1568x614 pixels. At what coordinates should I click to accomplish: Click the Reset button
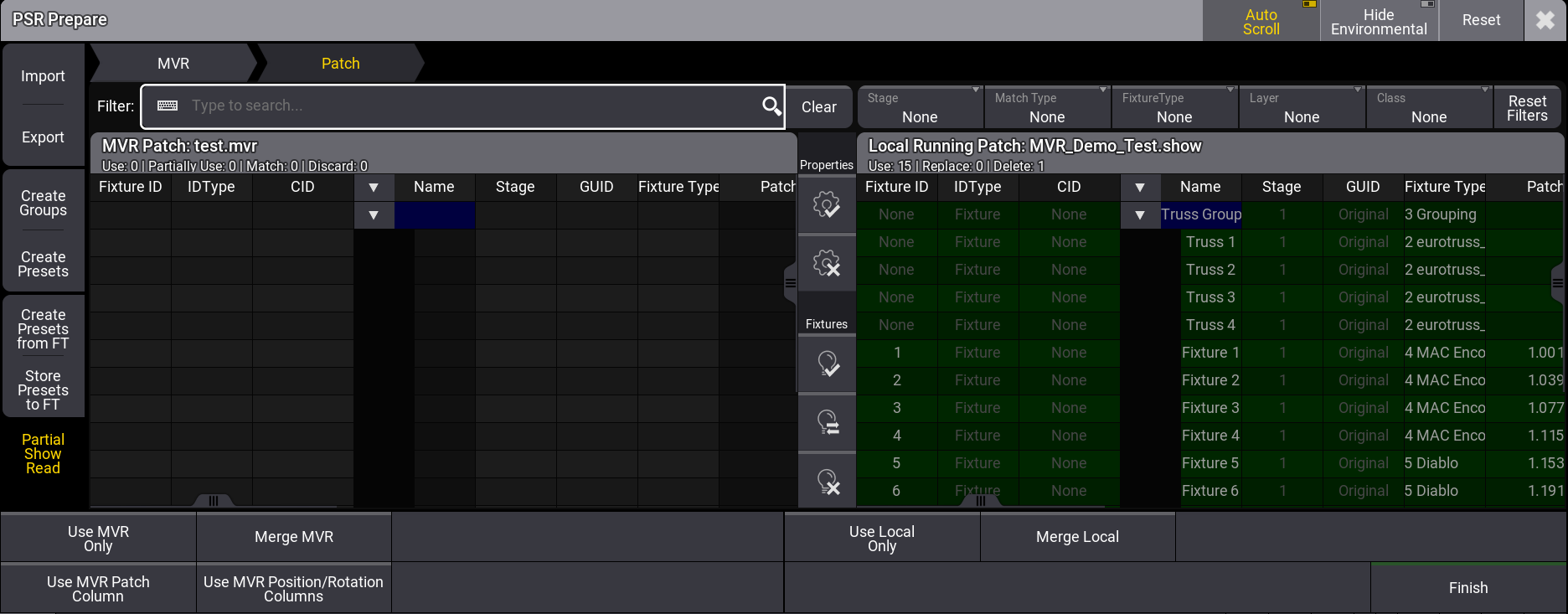(1481, 20)
